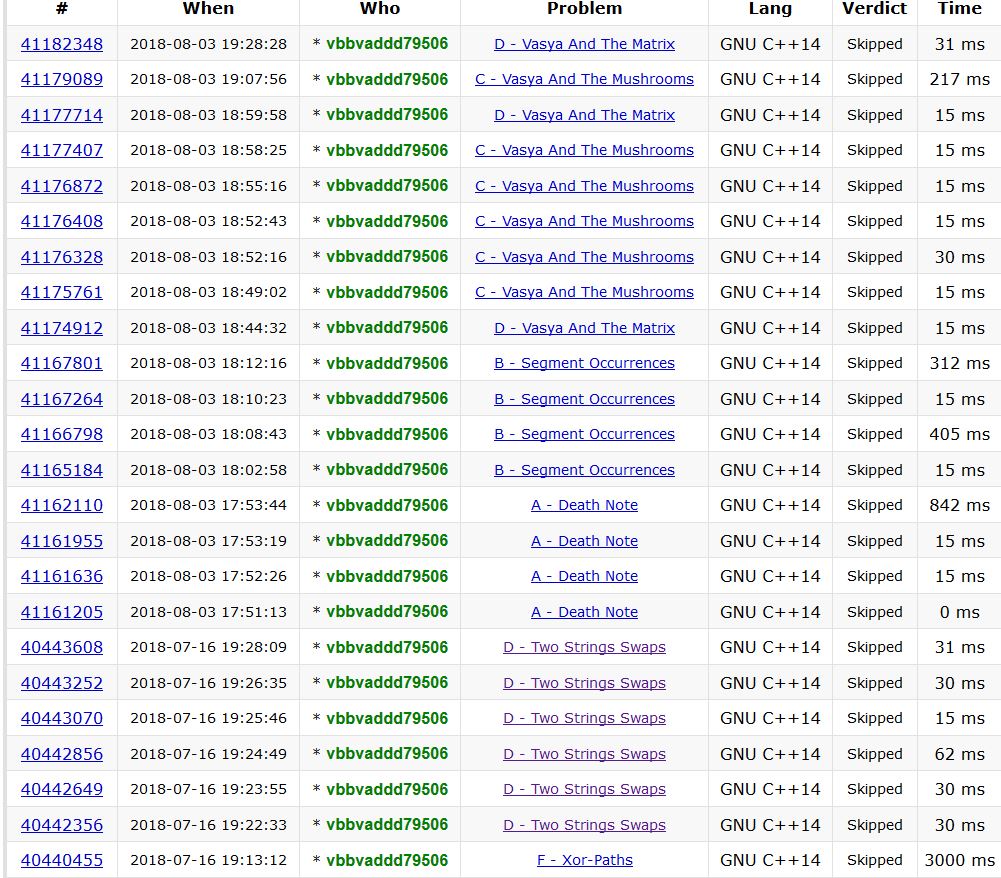The height and width of the screenshot is (878, 1001).
Task: Open submission 41174912
Action: 62,328
